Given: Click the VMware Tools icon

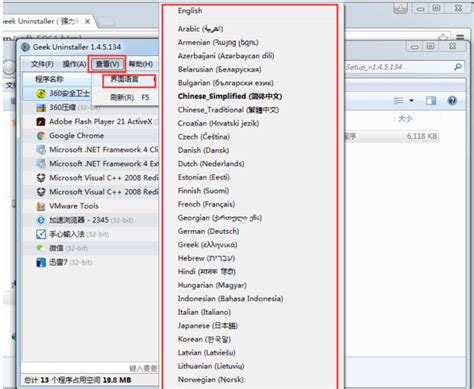Looking at the screenshot, I should (41, 206).
